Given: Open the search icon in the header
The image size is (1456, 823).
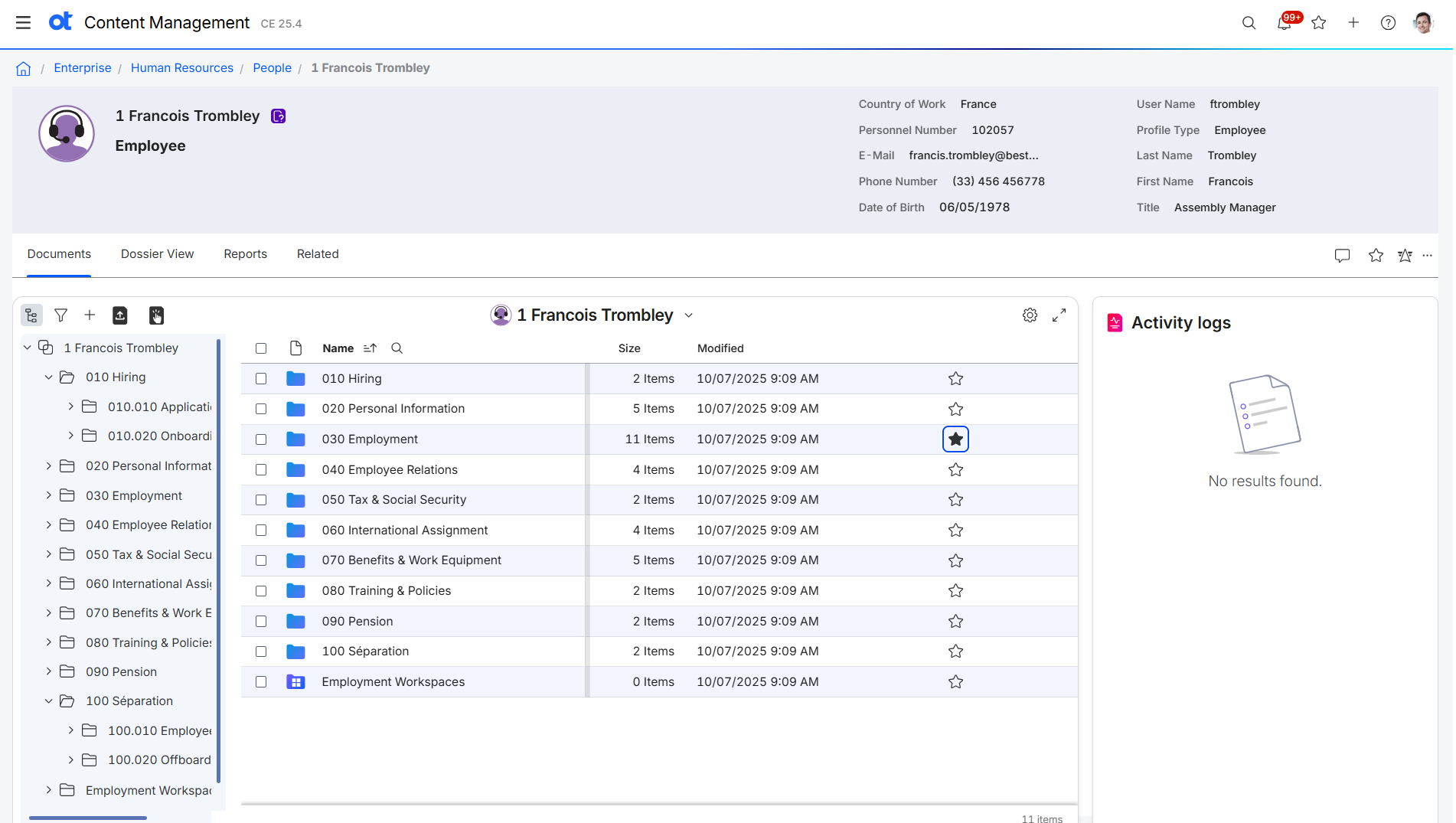Looking at the screenshot, I should (1249, 23).
